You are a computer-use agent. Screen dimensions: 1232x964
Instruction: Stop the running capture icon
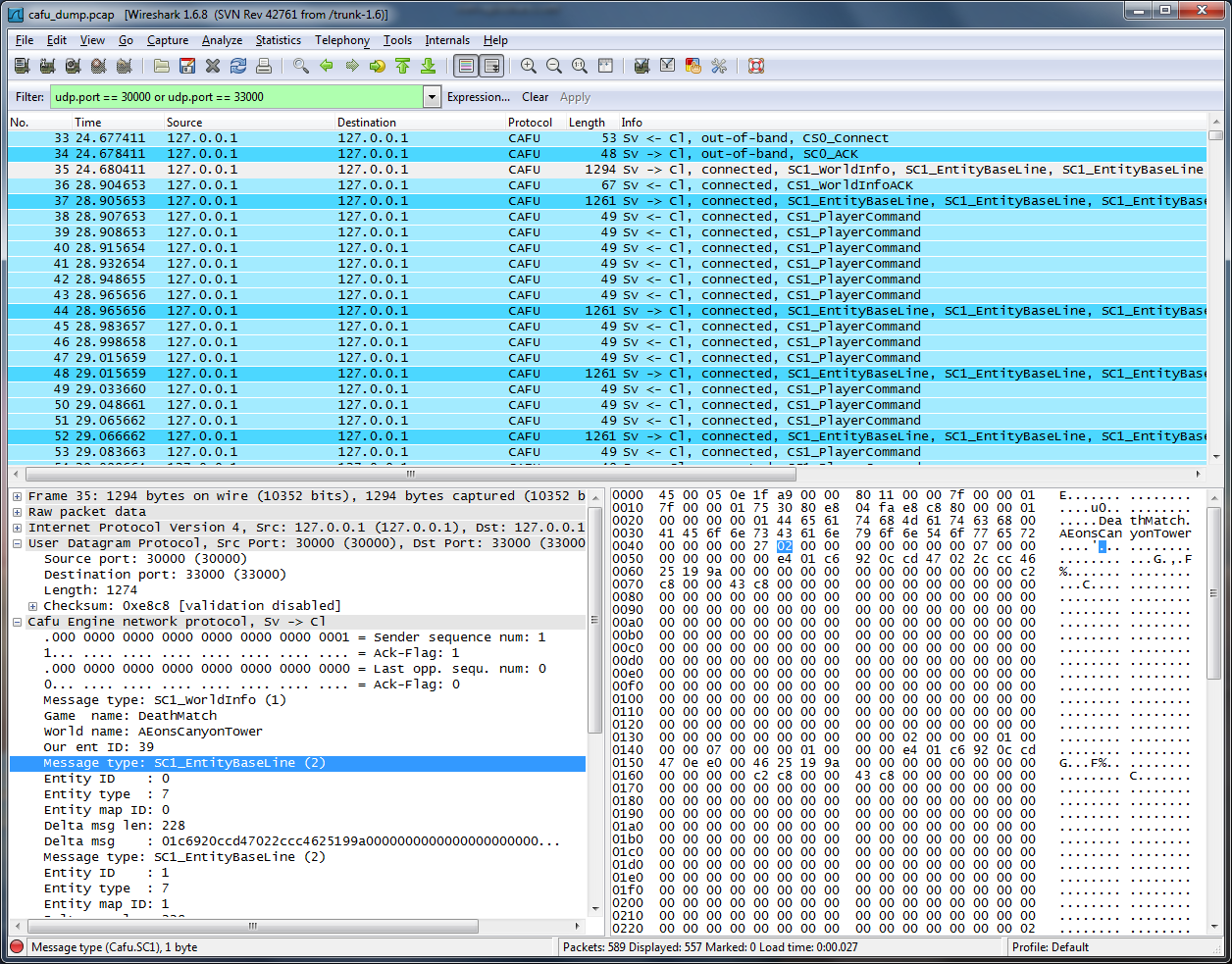(x=98, y=66)
